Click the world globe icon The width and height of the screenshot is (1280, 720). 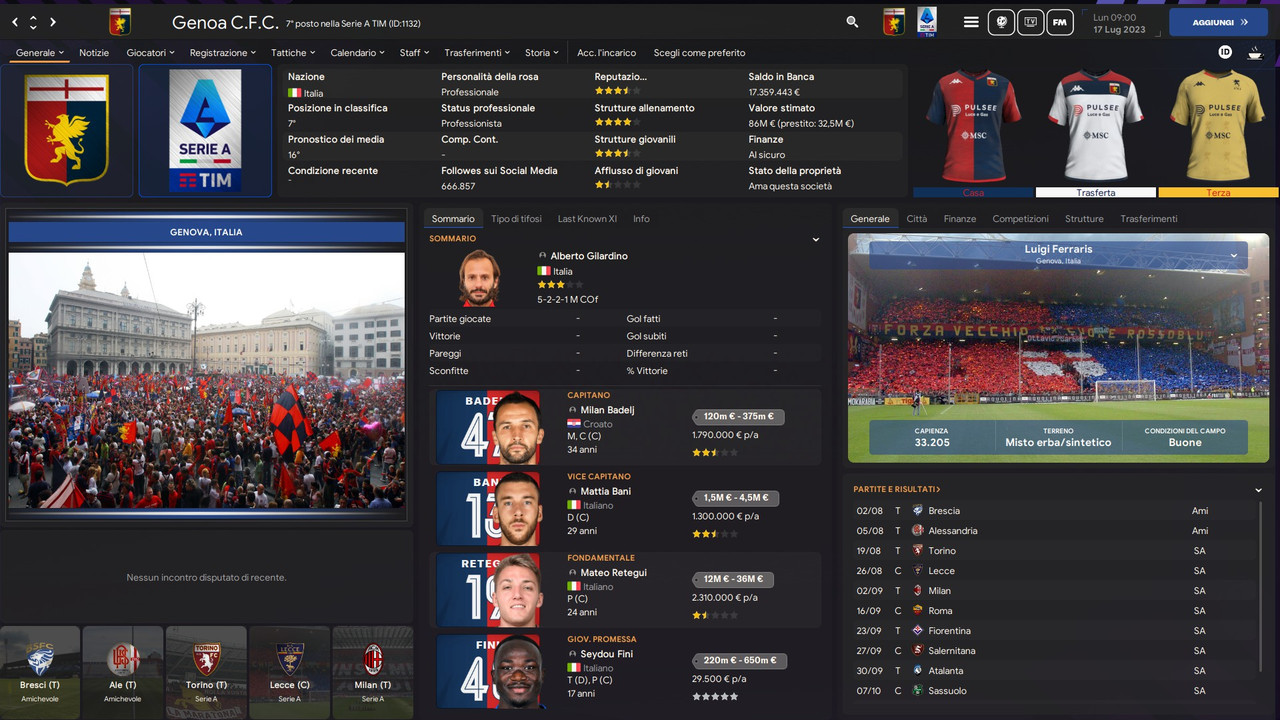click(x=1000, y=21)
